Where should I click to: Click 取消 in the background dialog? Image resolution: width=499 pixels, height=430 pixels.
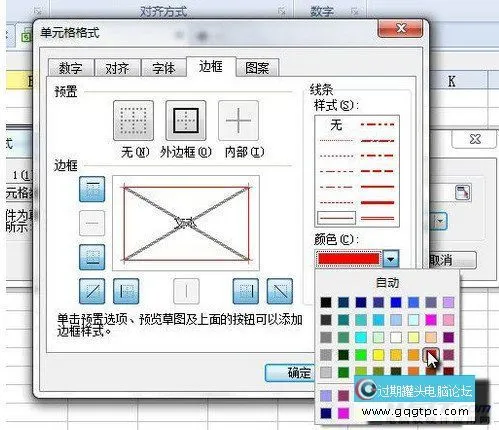pos(452,260)
